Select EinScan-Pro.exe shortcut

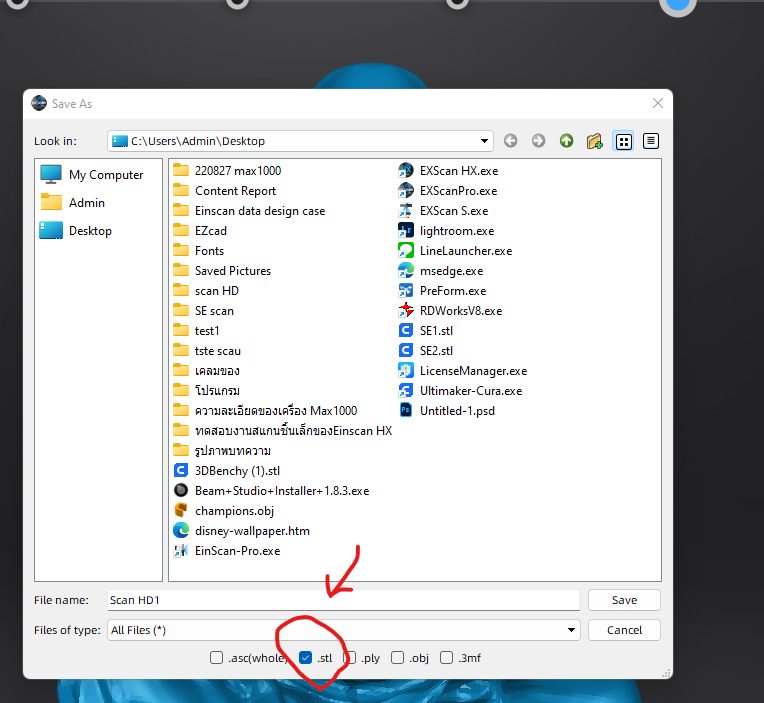click(227, 551)
